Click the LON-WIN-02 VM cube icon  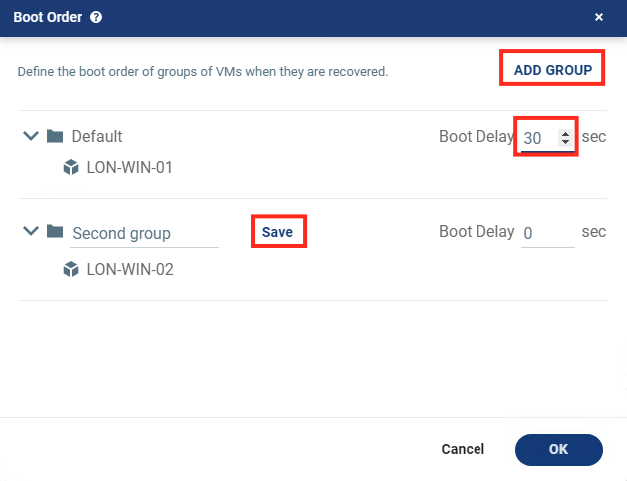point(71,268)
